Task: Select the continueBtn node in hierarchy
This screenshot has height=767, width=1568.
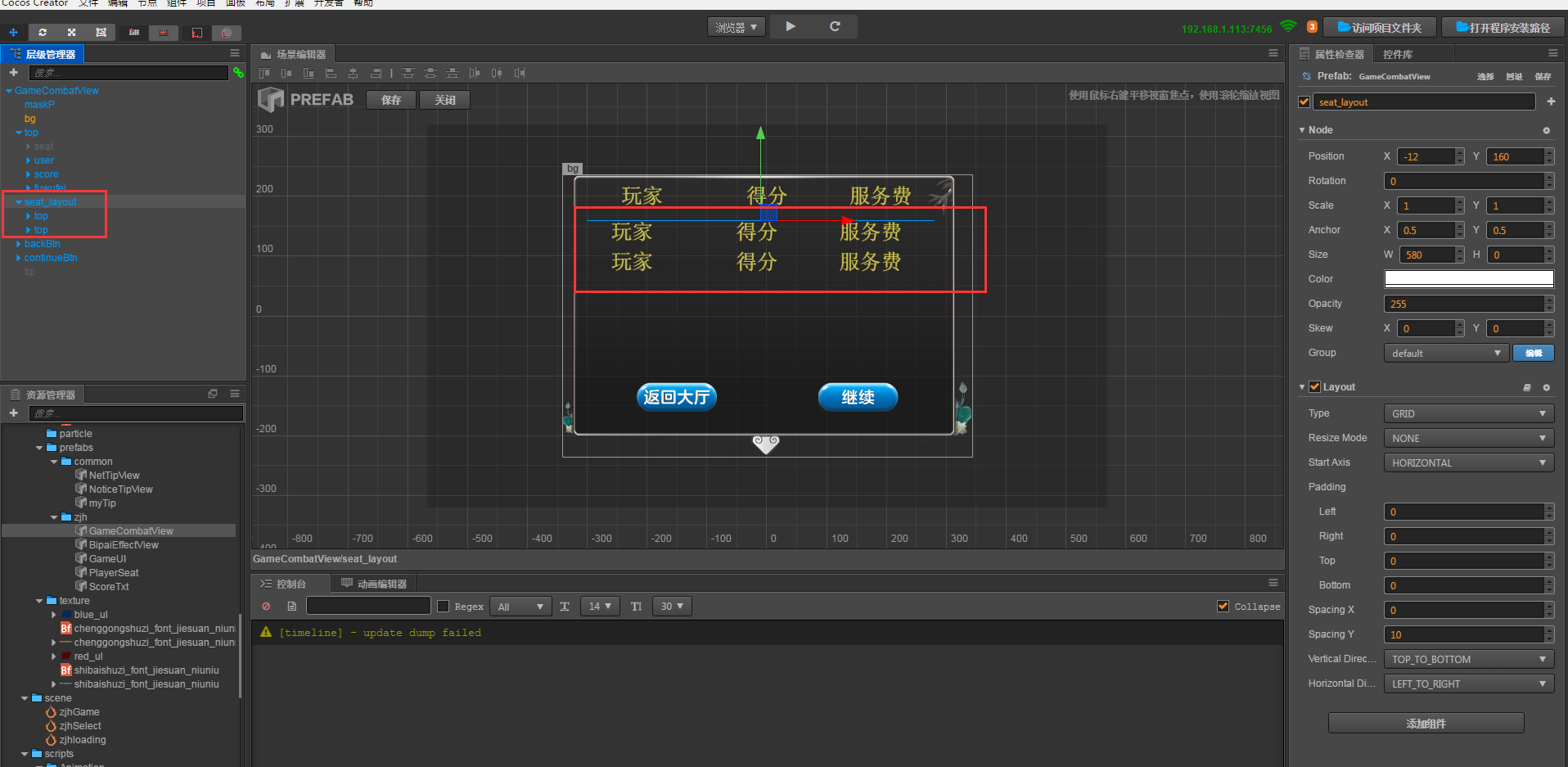Action: click(x=51, y=258)
